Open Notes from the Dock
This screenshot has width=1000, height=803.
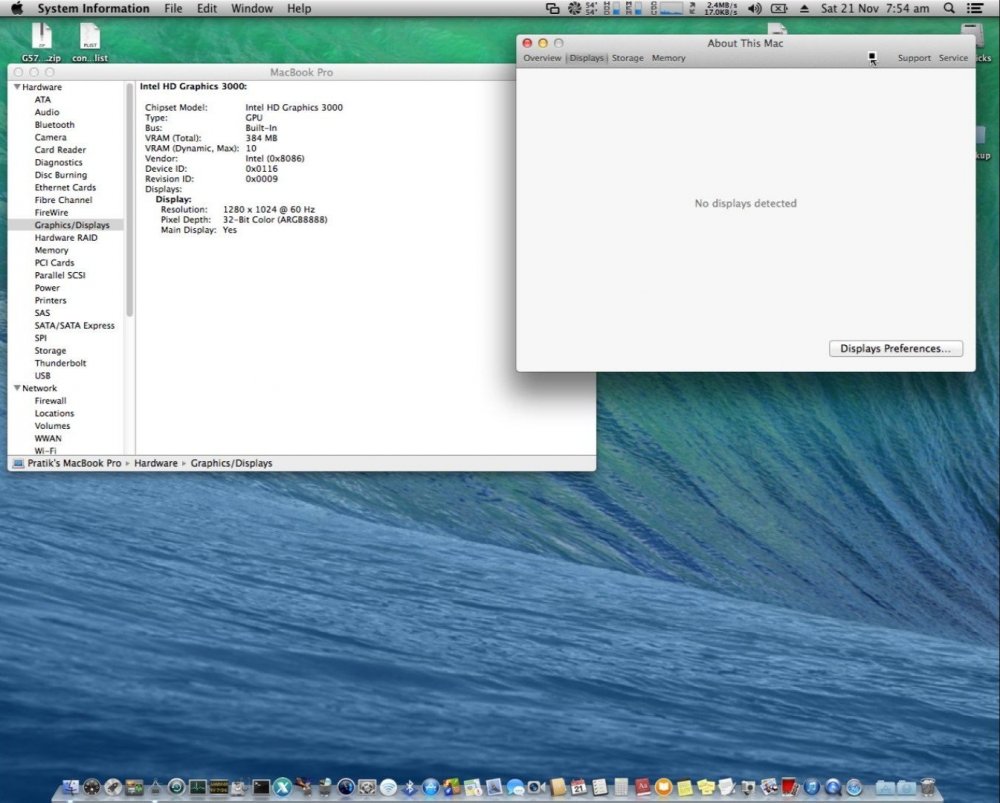[685, 787]
